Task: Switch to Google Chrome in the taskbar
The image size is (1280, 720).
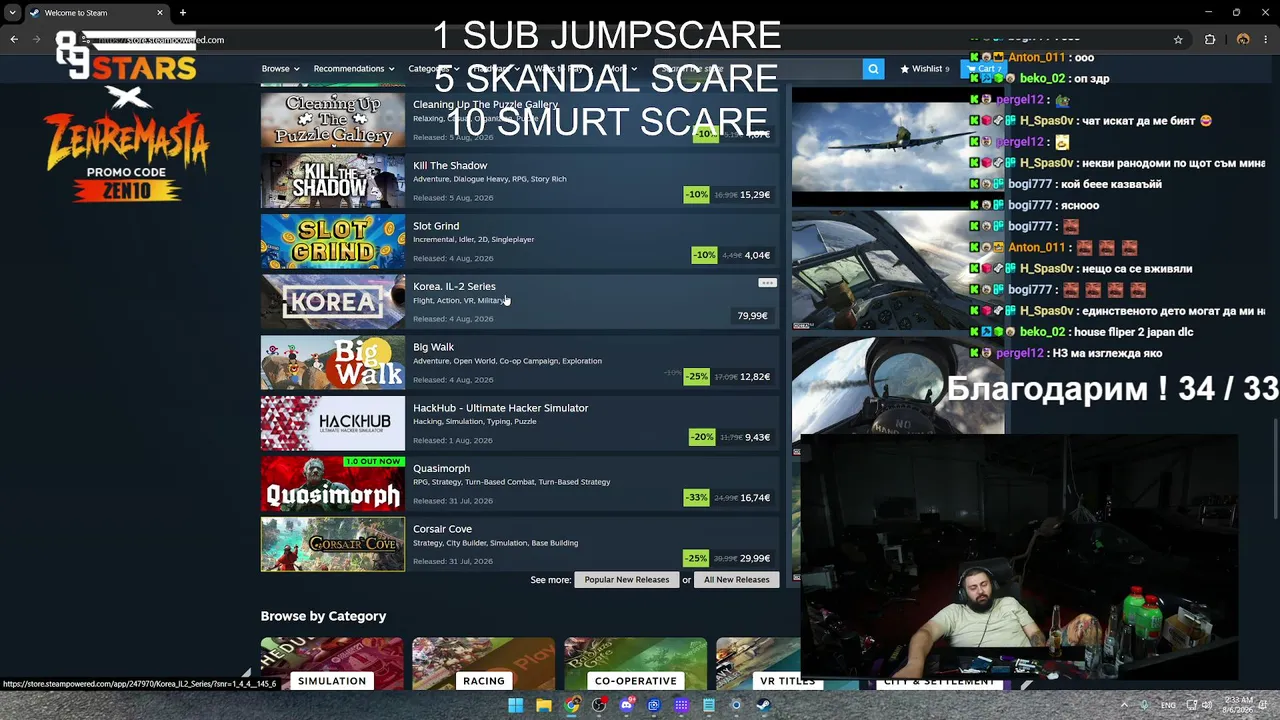Action: pyautogui.click(x=571, y=705)
